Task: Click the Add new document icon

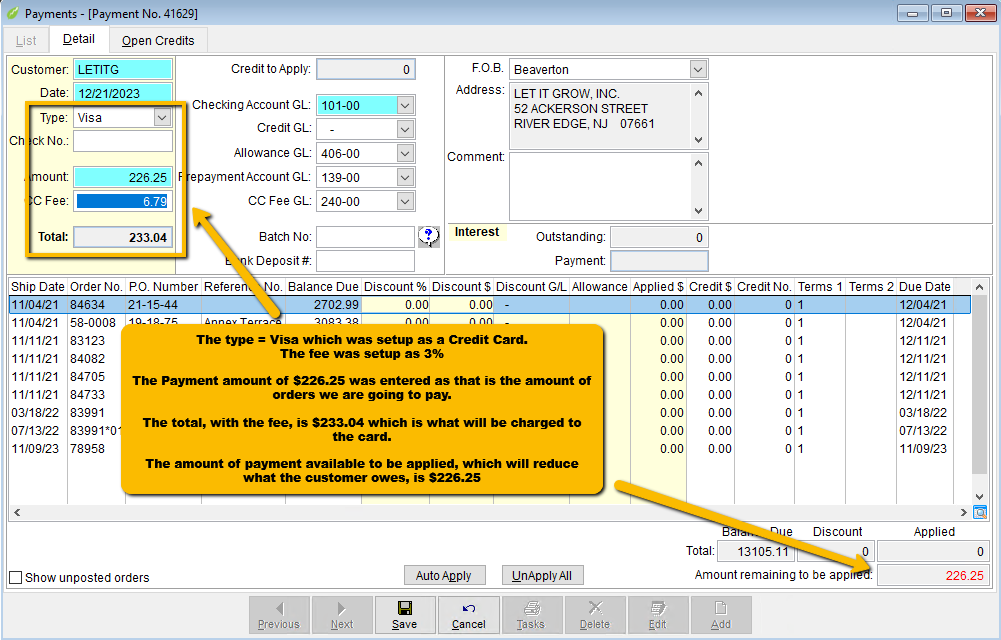Action: pyautogui.click(x=720, y=614)
